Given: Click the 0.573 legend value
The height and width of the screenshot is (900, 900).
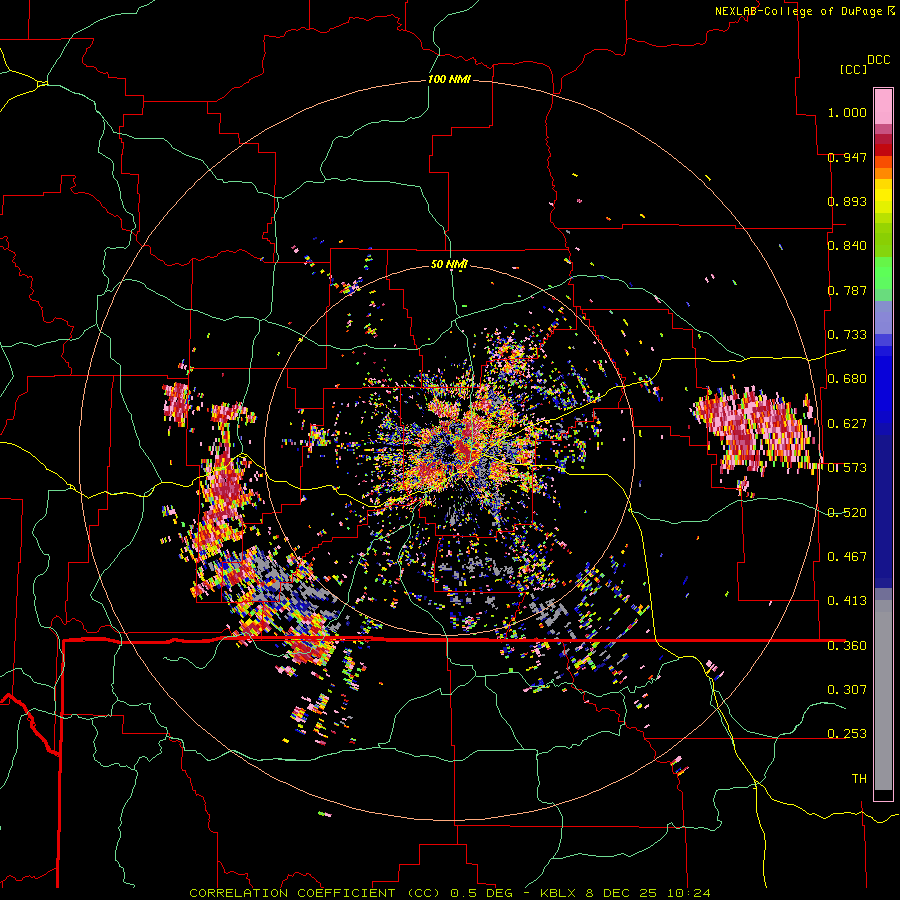Looking at the screenshot, I should 847,468.
